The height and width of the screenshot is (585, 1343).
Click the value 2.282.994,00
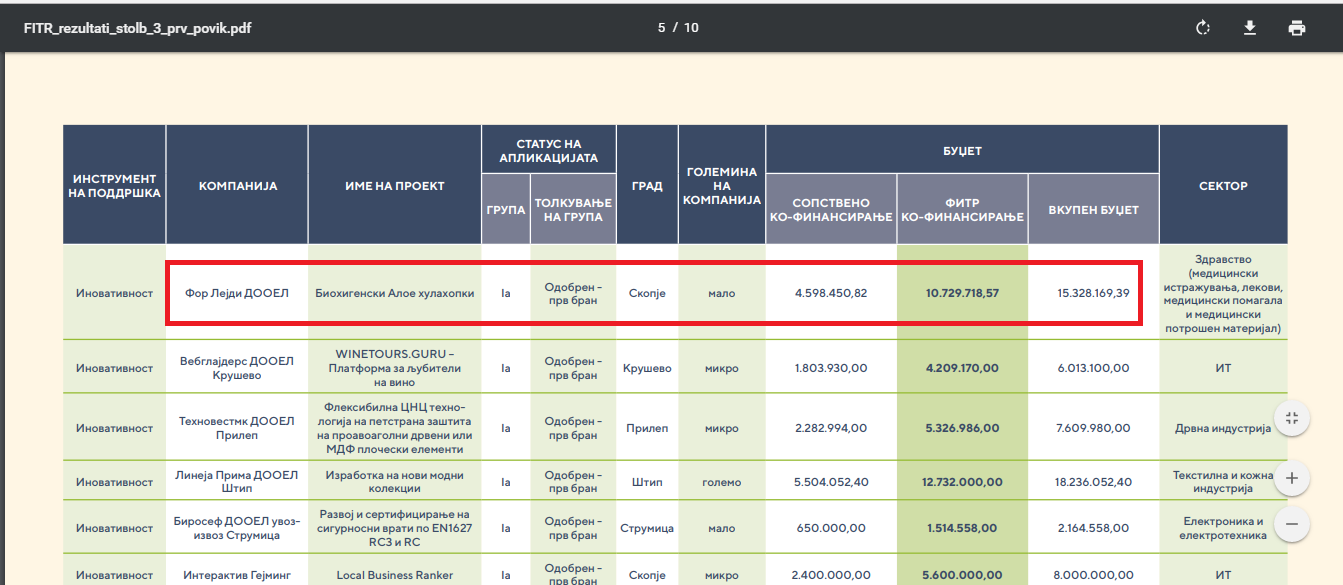pyautogui.click(x=831, y=428)
